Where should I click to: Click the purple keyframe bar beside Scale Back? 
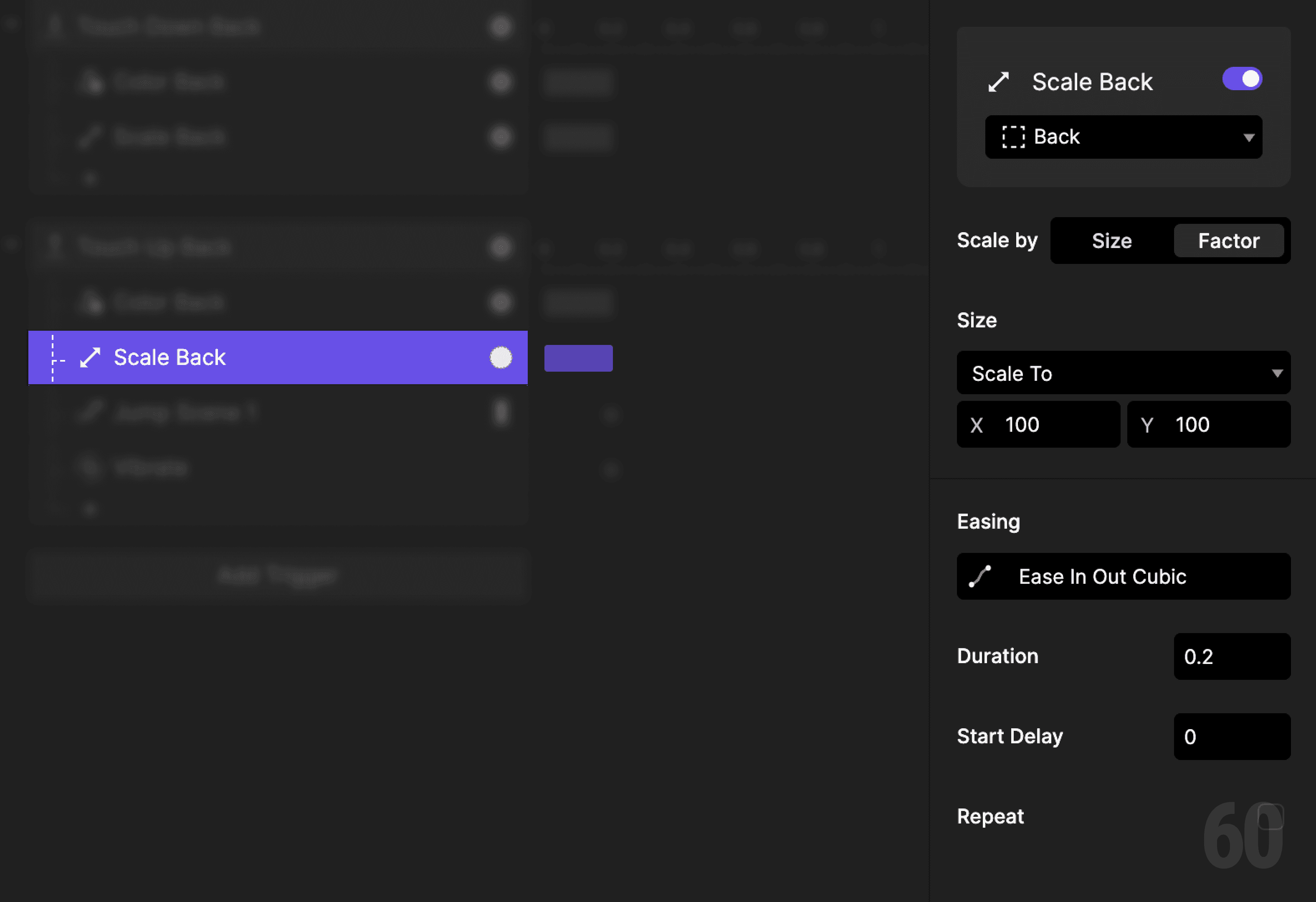578,358
